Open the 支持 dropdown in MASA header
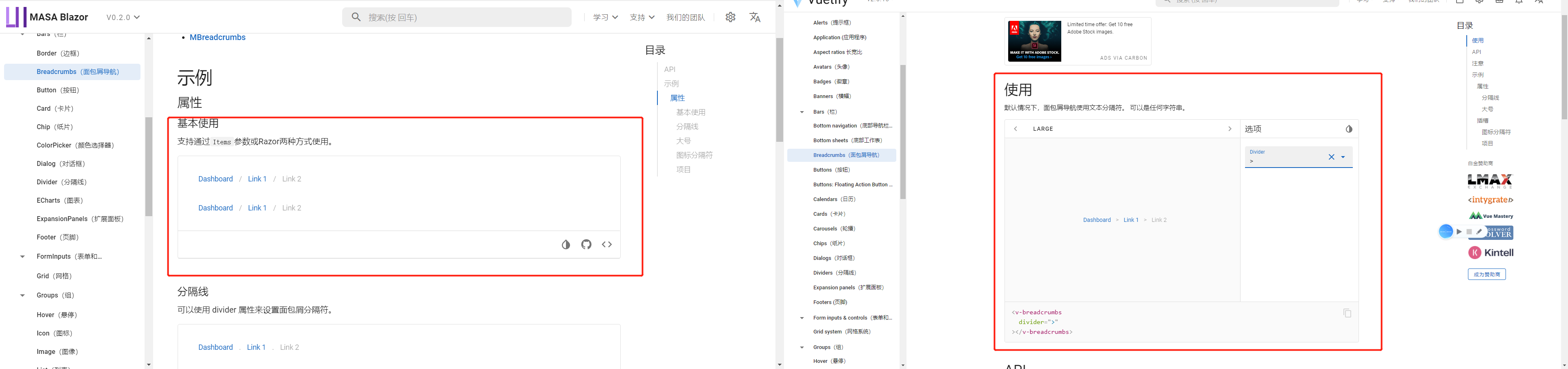 click(642, 17)
